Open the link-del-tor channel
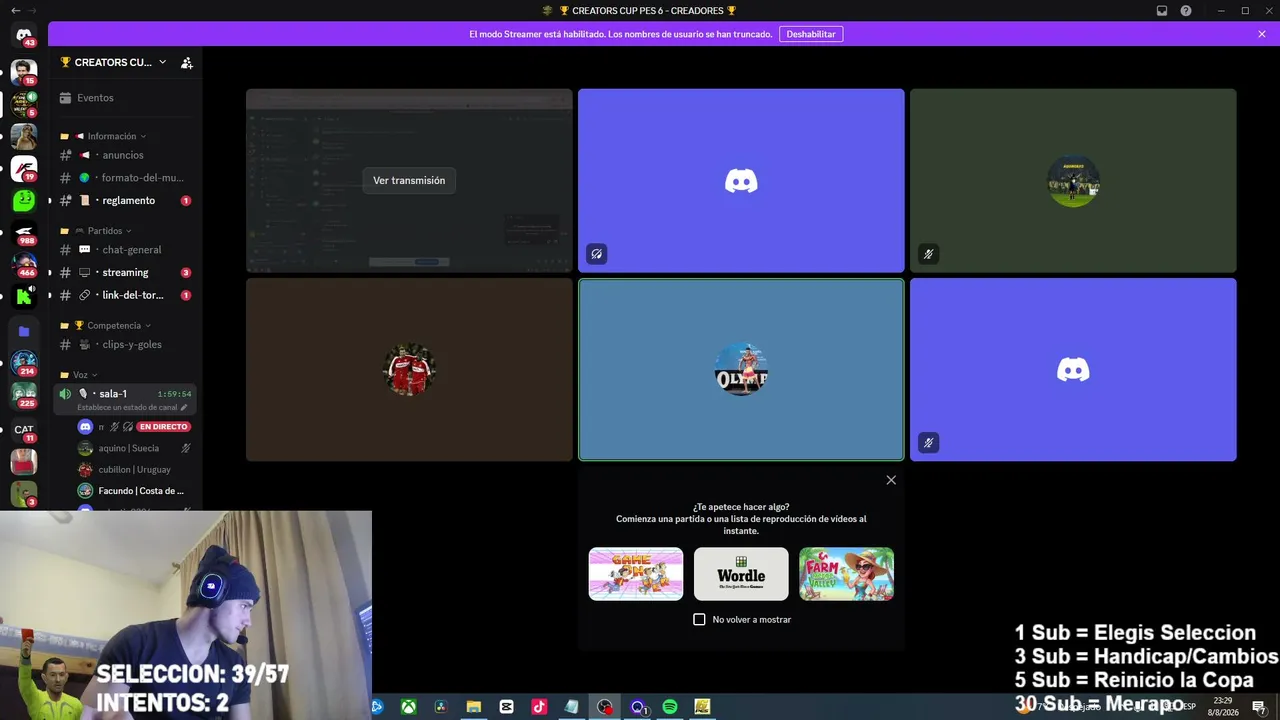1280x720 pixels. click(x=125, y=296)
